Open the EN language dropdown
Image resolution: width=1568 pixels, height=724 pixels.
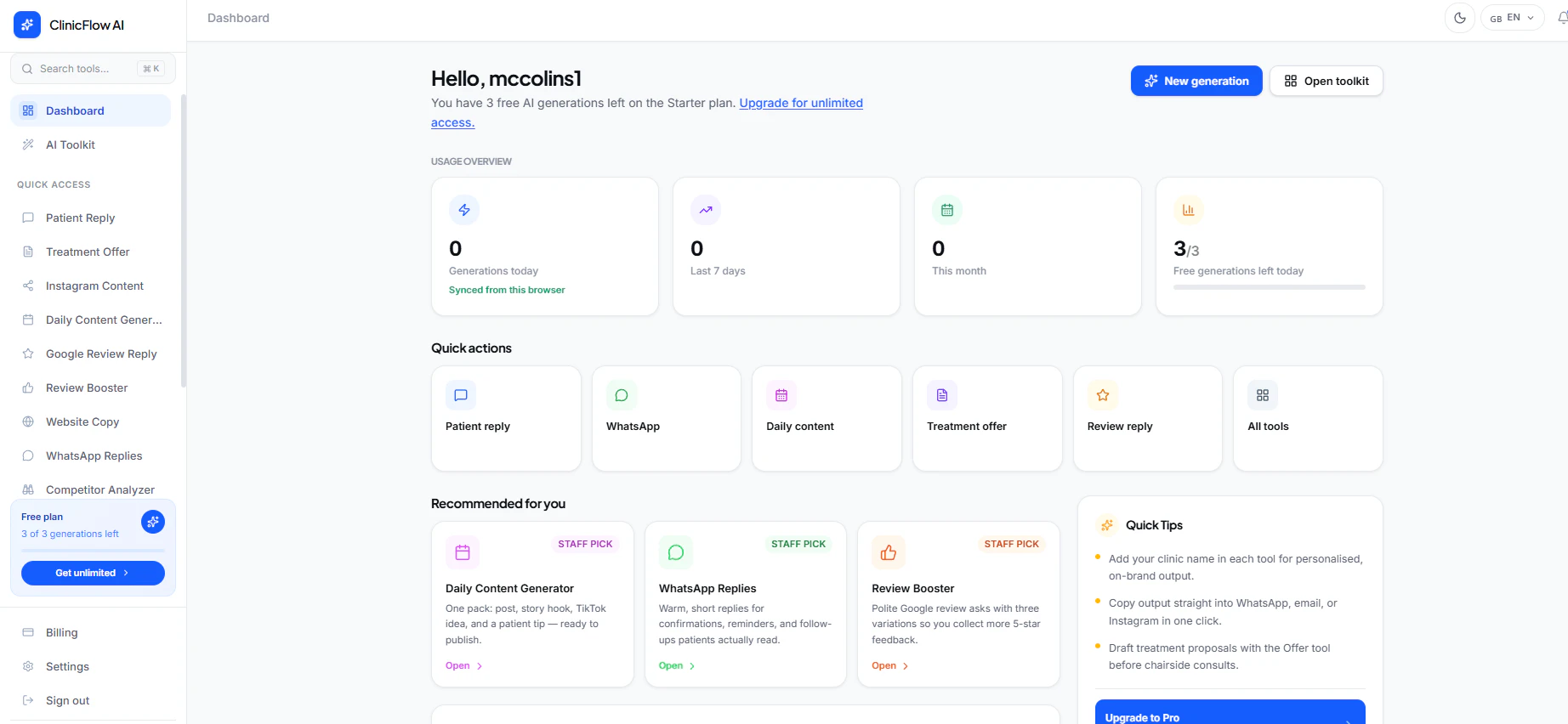[x=1512, y=18]
